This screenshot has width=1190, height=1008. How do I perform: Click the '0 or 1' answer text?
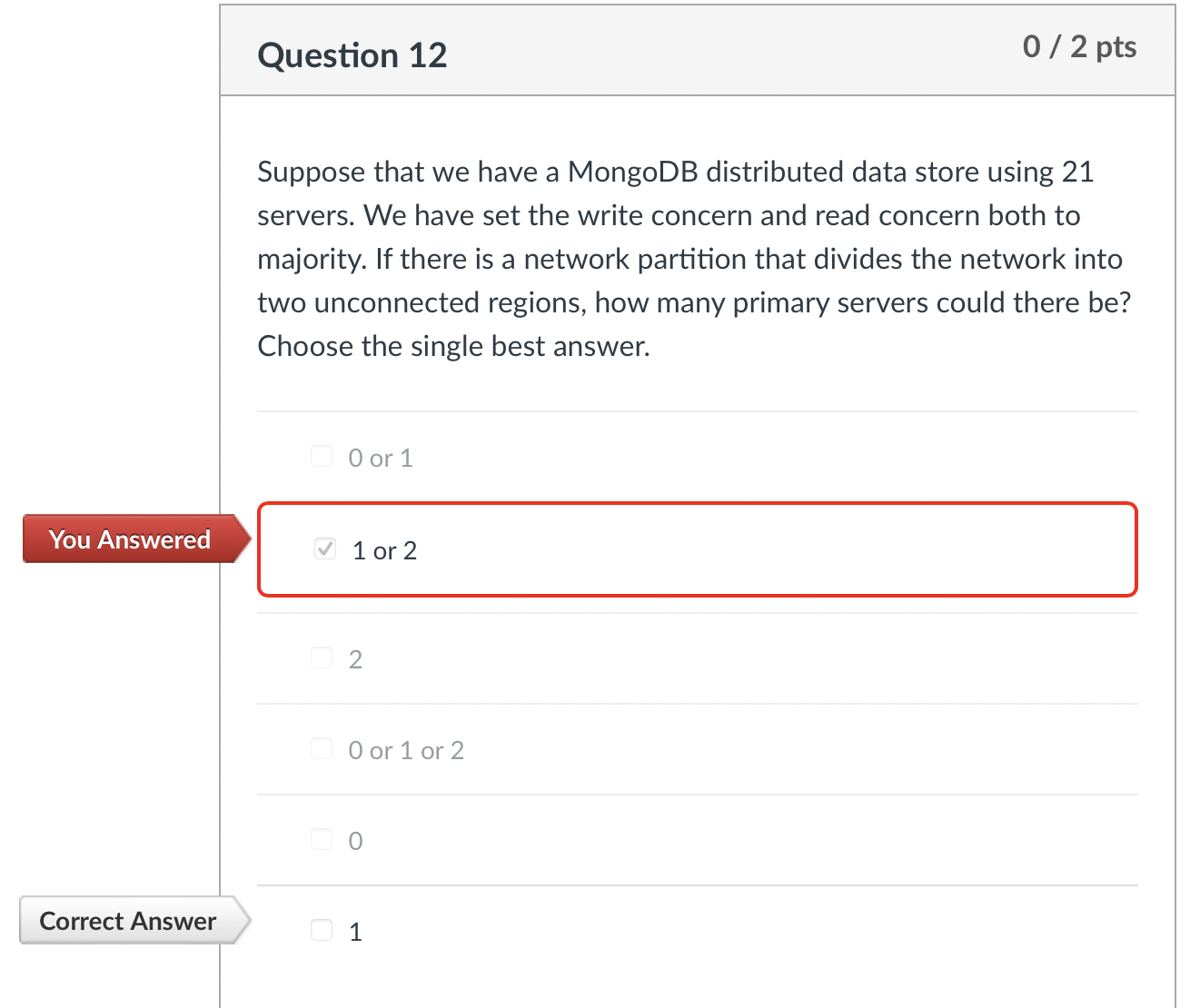tap(381, 458)
